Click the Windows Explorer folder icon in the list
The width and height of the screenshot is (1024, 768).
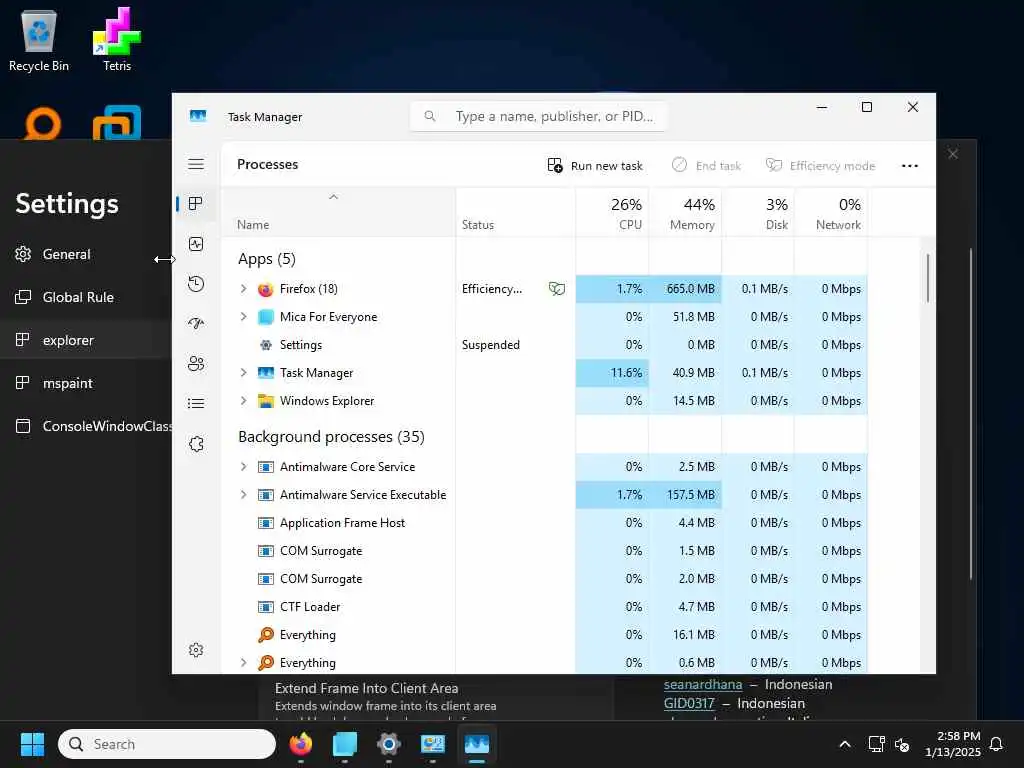[x=265, y=401]
